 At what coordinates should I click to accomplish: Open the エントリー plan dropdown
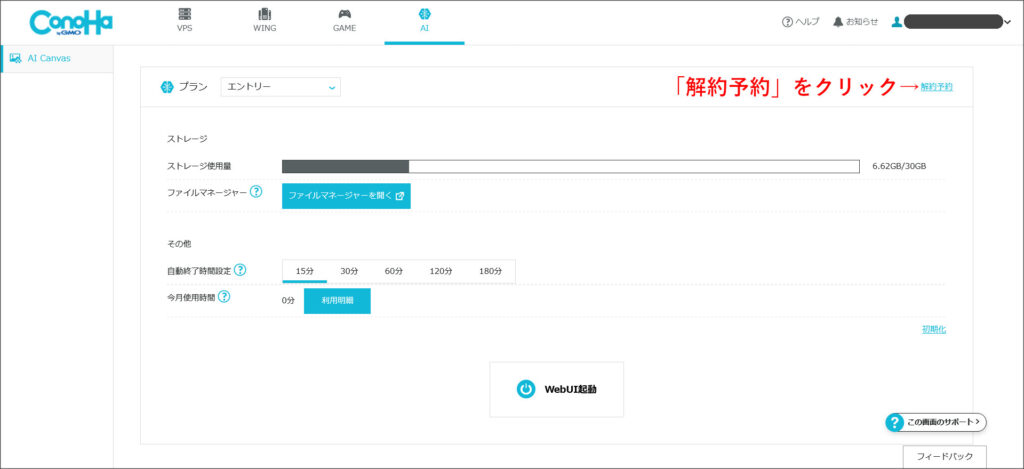tap(281, 87)
